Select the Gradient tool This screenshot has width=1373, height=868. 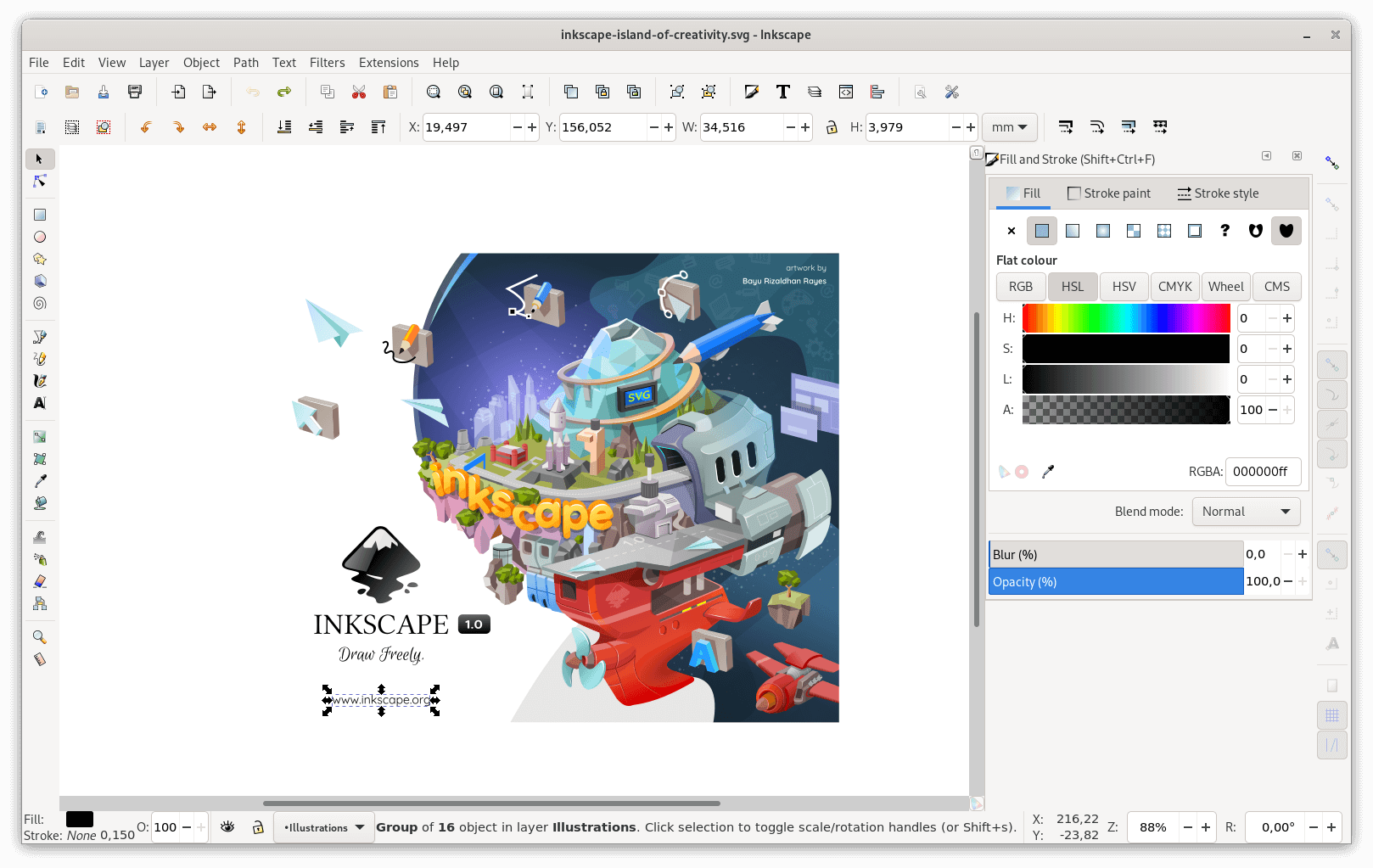pyautogui.click(x=39, y=437)
